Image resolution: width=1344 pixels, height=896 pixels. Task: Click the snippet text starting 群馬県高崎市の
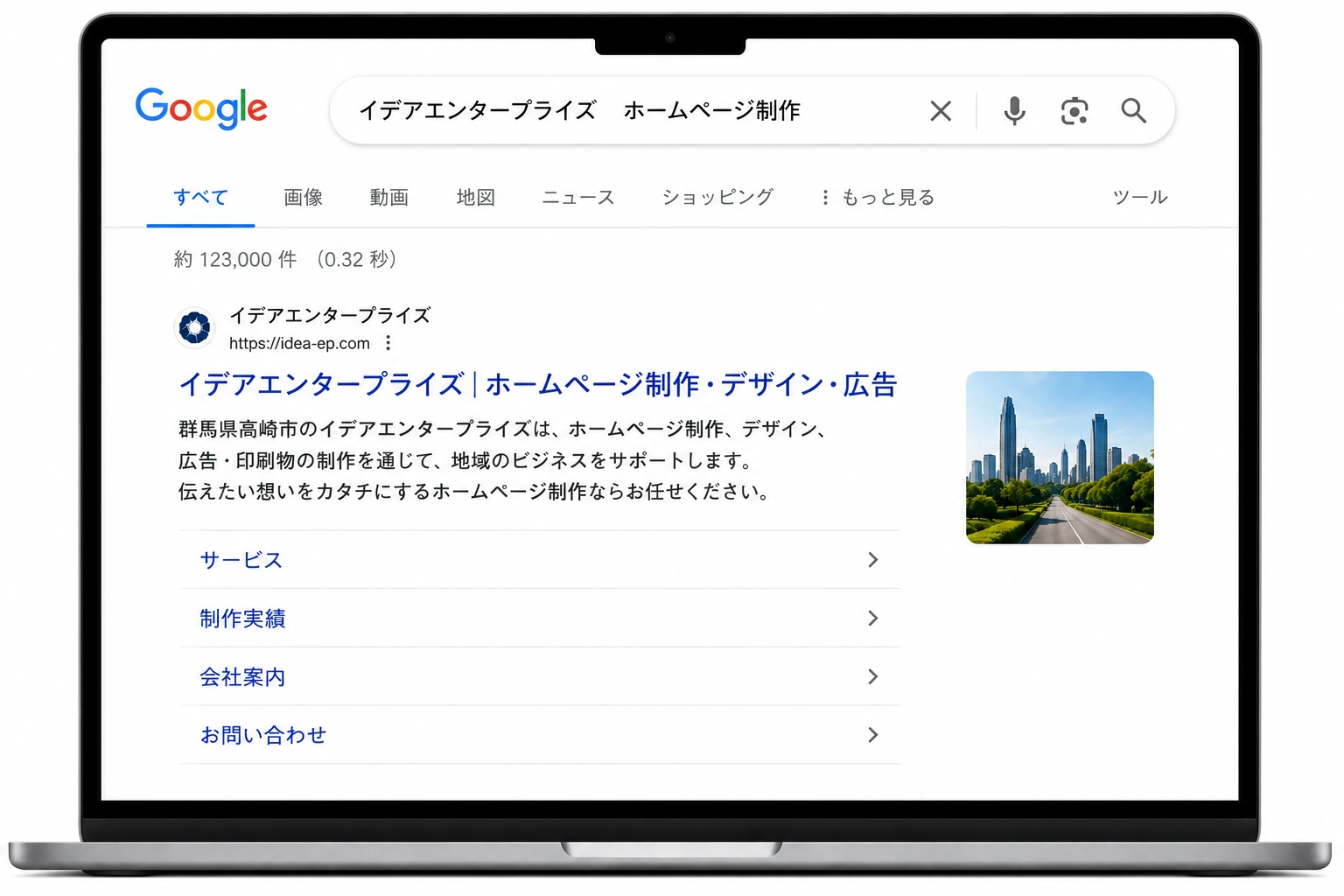[x=503, y=460]
